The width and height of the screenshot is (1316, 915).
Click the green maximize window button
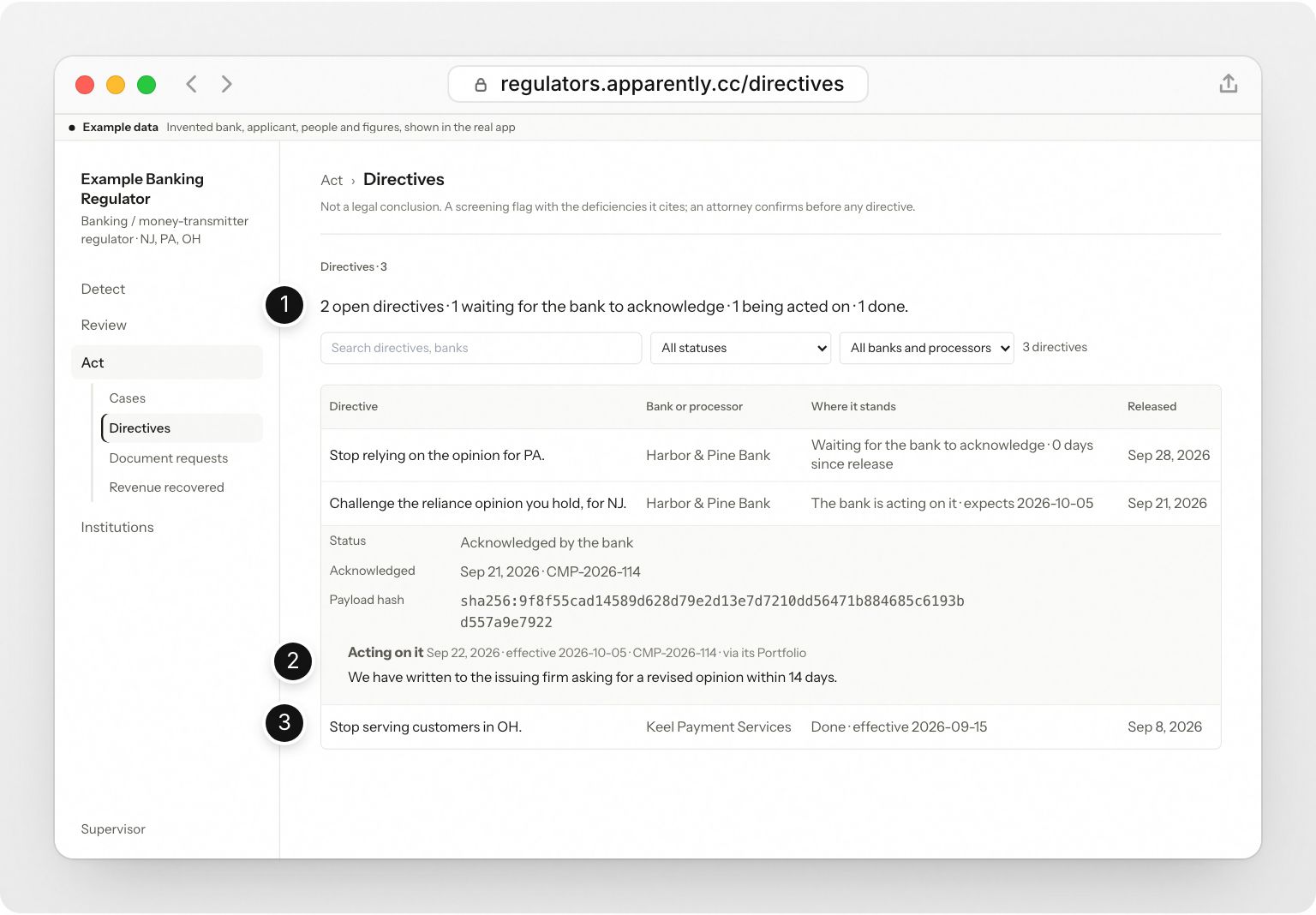click(147, 84)
